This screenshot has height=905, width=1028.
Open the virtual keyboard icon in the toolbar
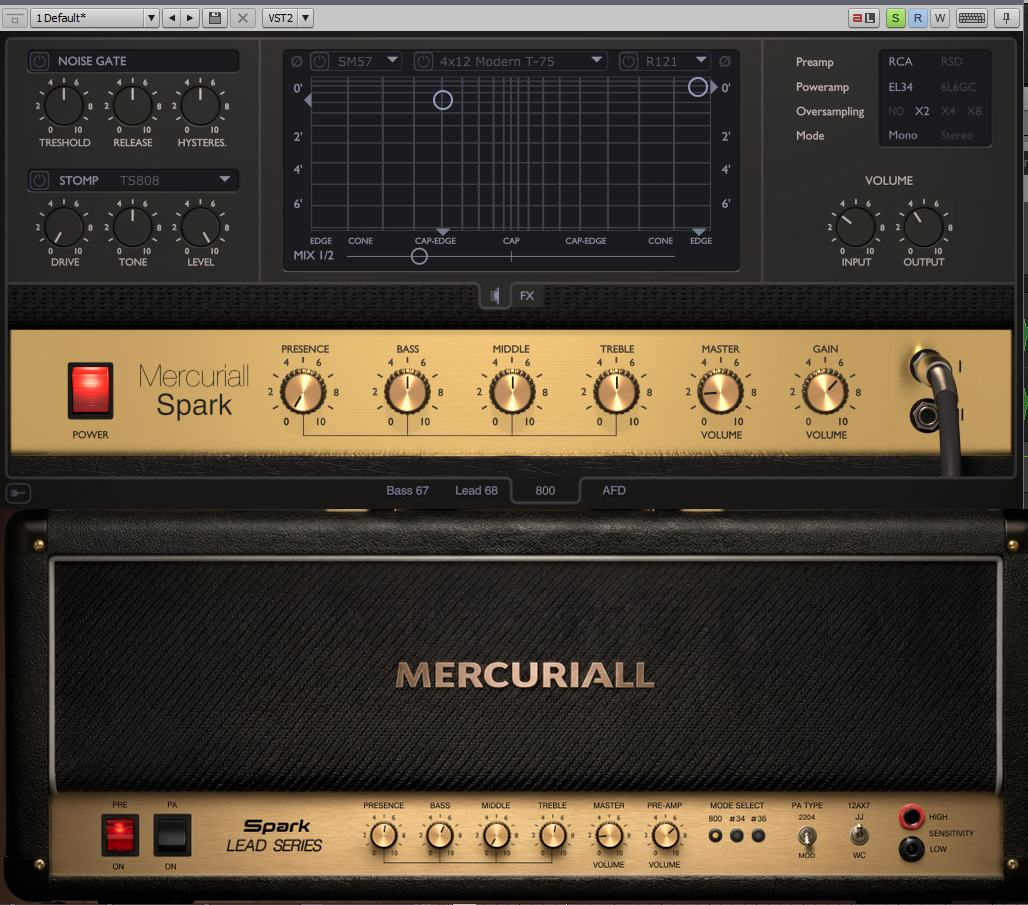(x=971, y=18)
